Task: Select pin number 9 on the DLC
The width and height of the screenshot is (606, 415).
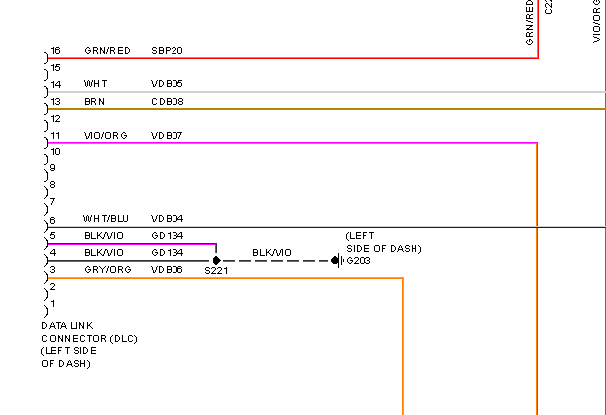Action: [53, 168]
